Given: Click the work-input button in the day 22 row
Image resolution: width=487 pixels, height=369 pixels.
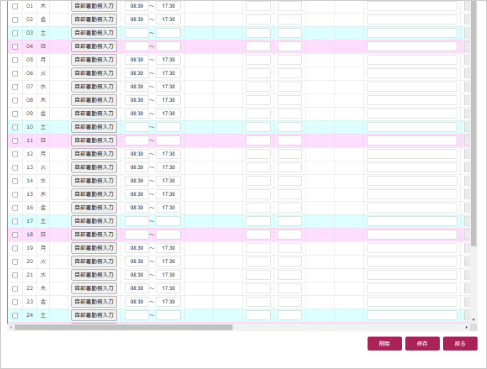Looking at the screenshot, I should tap(94, 288).
